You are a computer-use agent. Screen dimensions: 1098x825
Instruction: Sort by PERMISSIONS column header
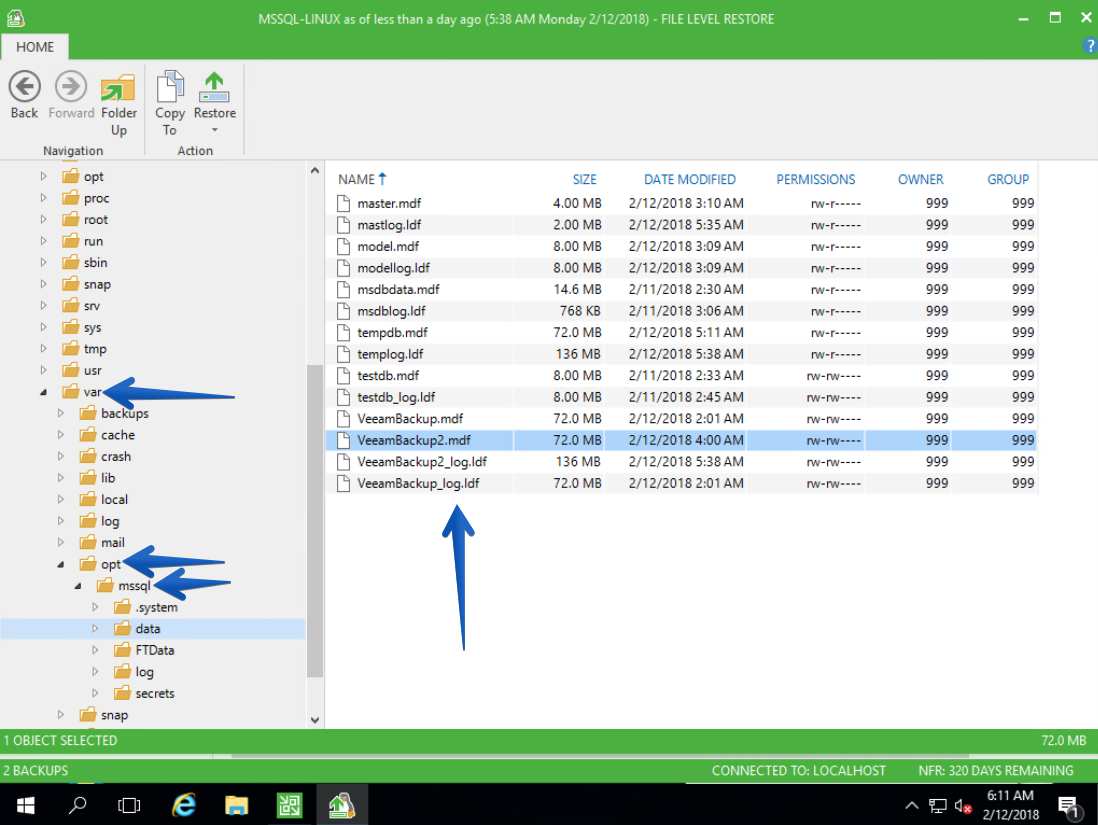816,179
